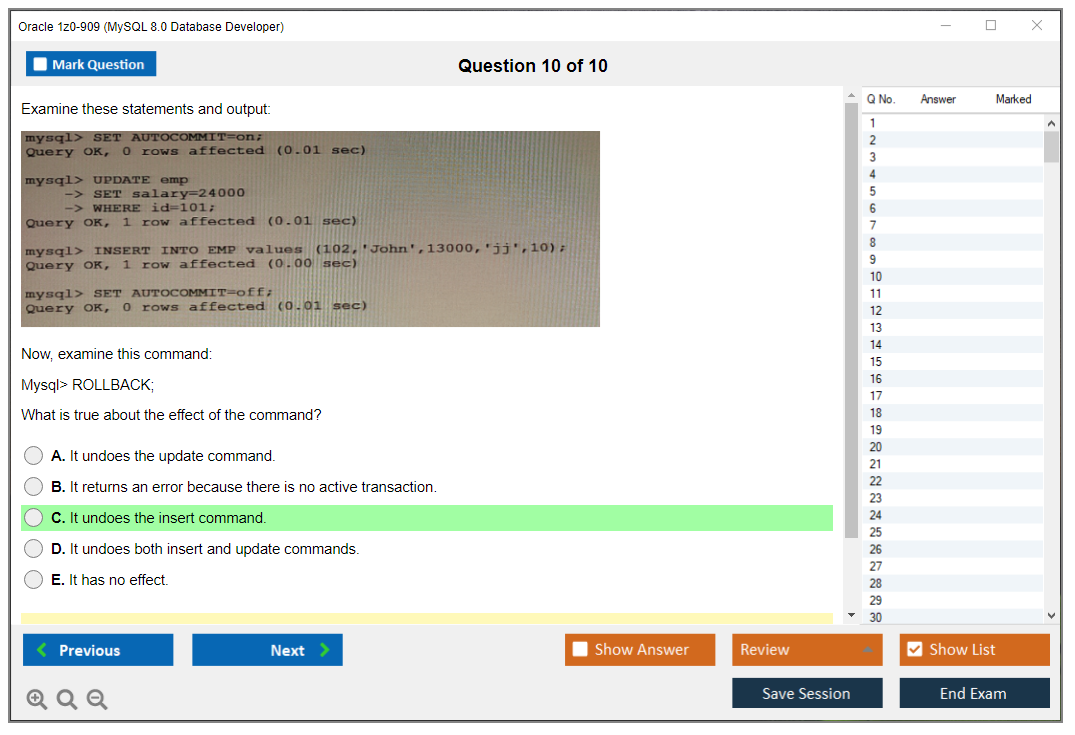1075x735 pixels.
Task: Click the zoom in magnifier icon
Action: point(37,700)
